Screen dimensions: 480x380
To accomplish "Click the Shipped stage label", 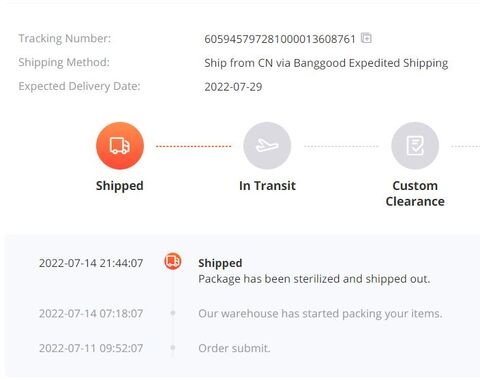I will (x=120, y=186).
